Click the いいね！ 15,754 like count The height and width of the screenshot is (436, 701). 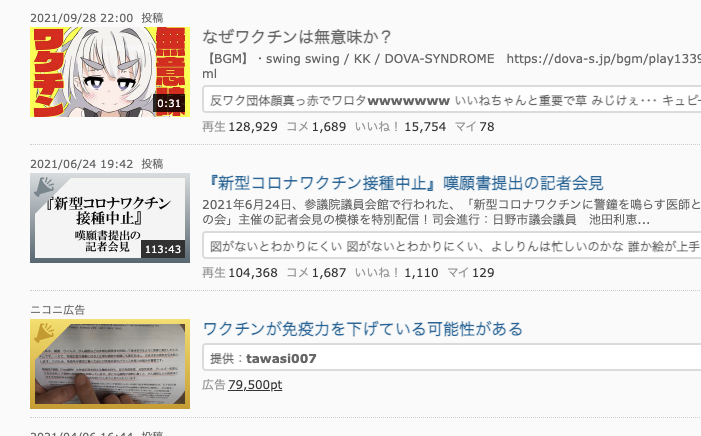pos(401,127)
